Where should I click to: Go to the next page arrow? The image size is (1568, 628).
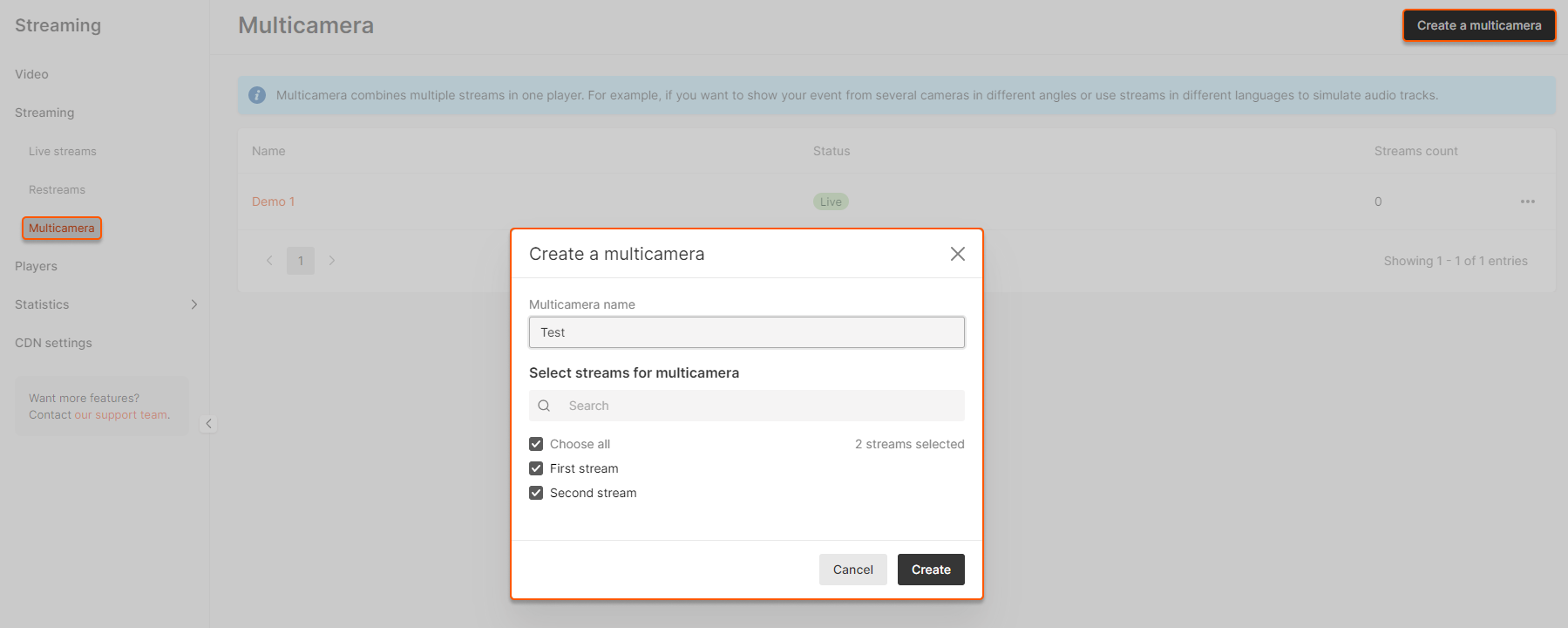click(332, 260)
